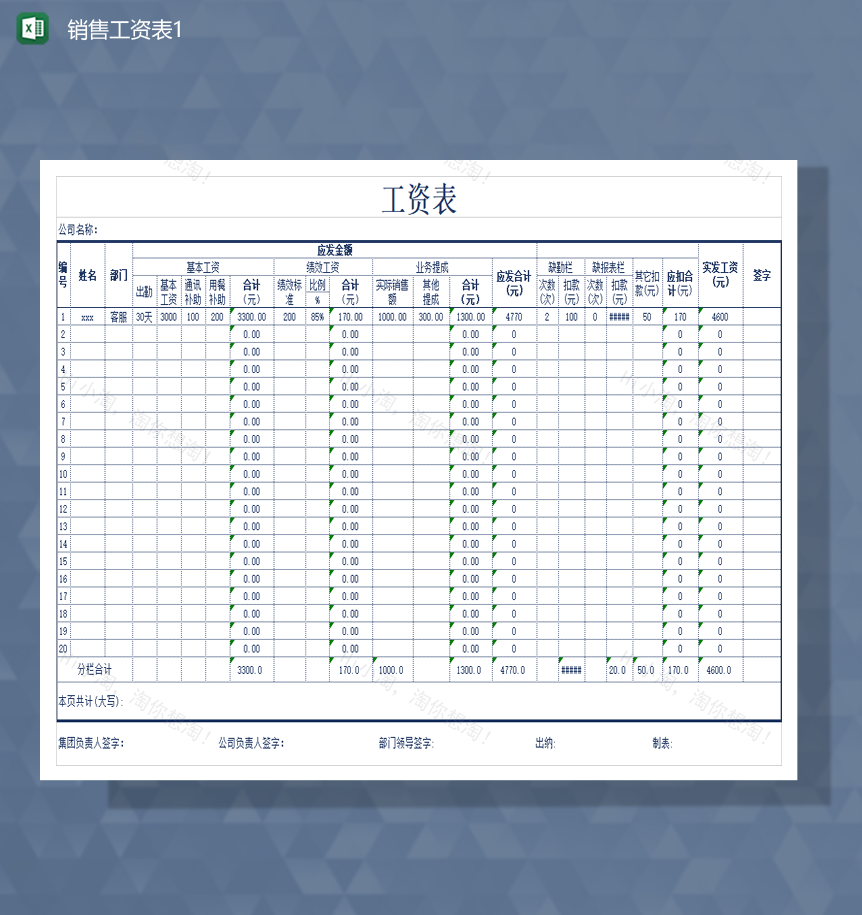The width and height of the screenshot is (862, 915).
Task: Click the 签字 column header cell
Action: click(761, 276)
